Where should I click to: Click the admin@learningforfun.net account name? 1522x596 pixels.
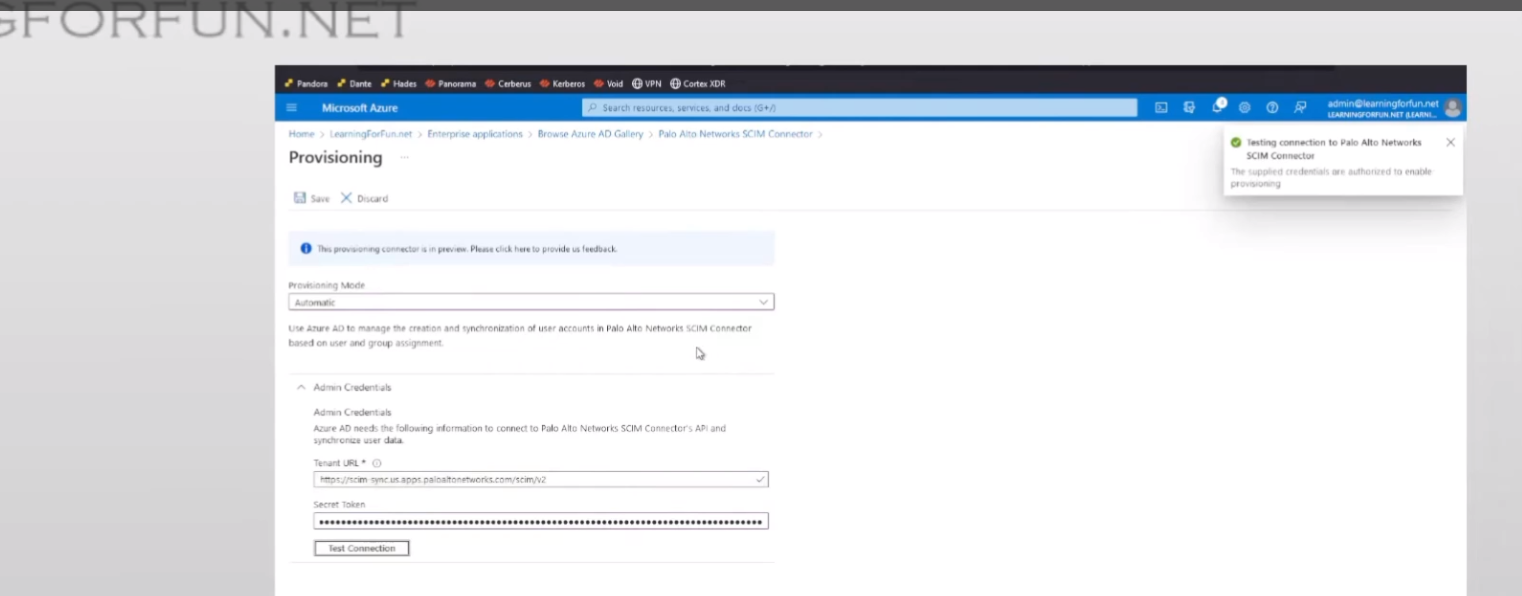(1382, 103)
